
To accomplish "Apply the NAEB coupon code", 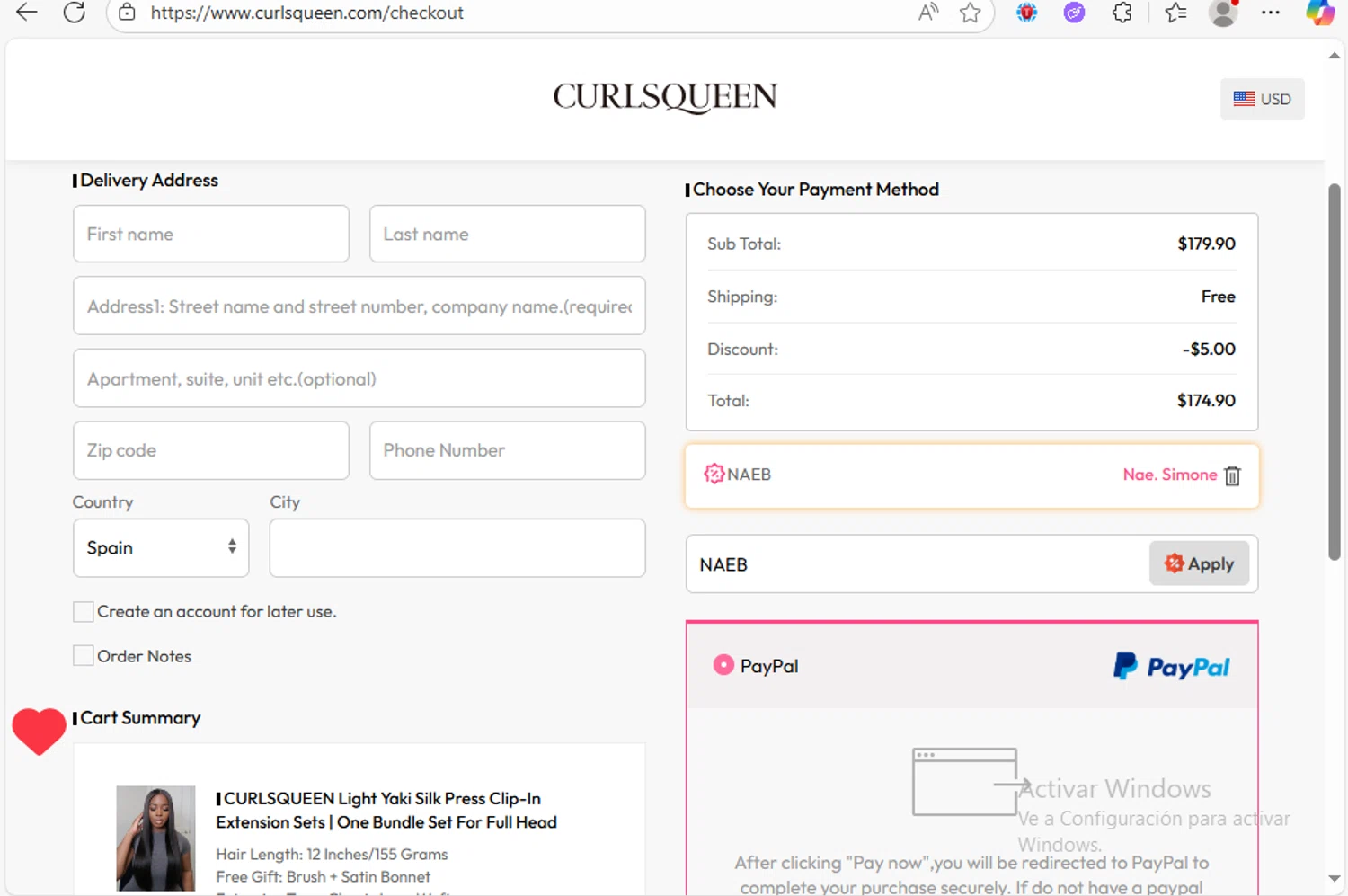I will coord(1199,563).
